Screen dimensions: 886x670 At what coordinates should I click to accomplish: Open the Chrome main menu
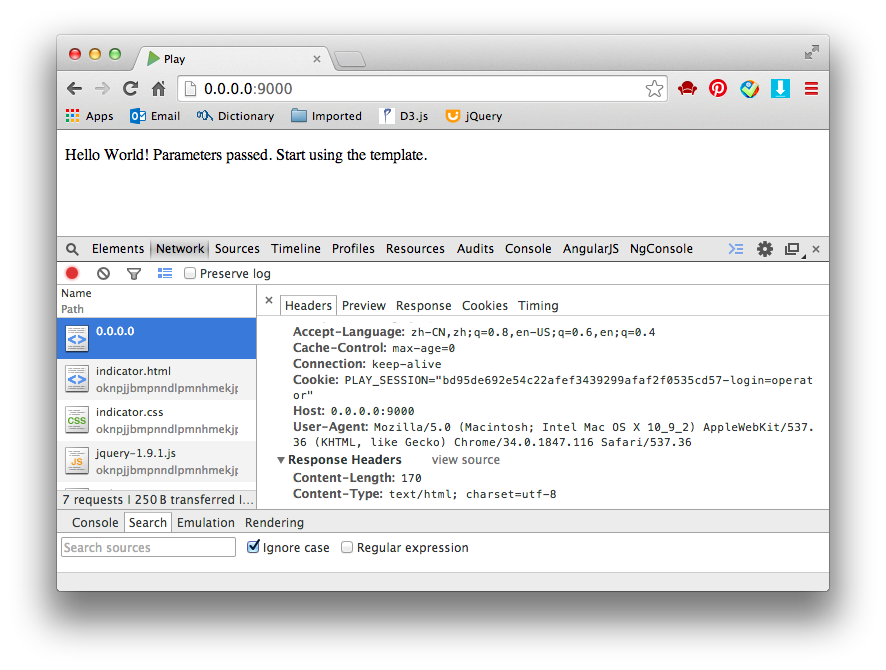pos(811,88)
